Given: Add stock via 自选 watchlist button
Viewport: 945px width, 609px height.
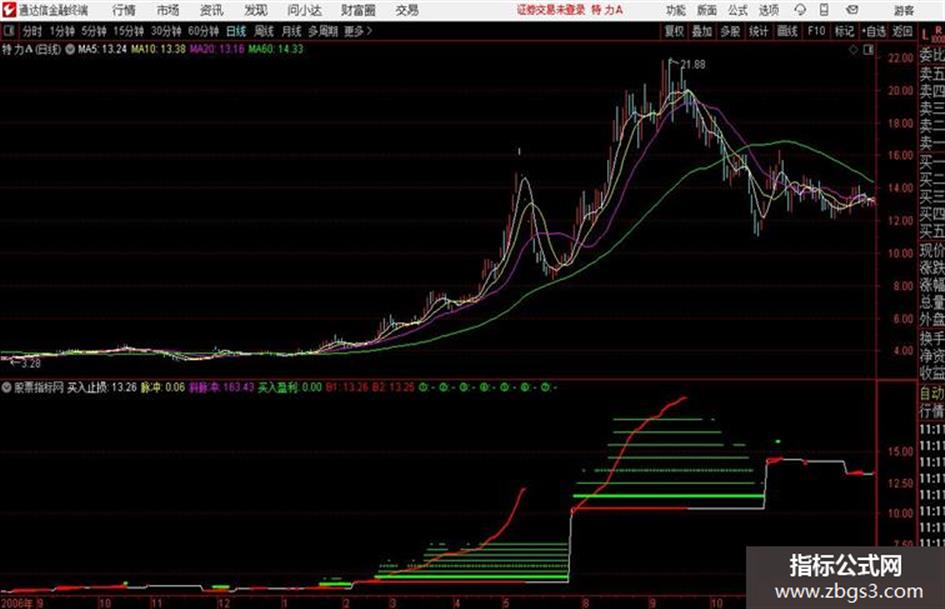Looking at the screenshot, I should pos(873,31).
